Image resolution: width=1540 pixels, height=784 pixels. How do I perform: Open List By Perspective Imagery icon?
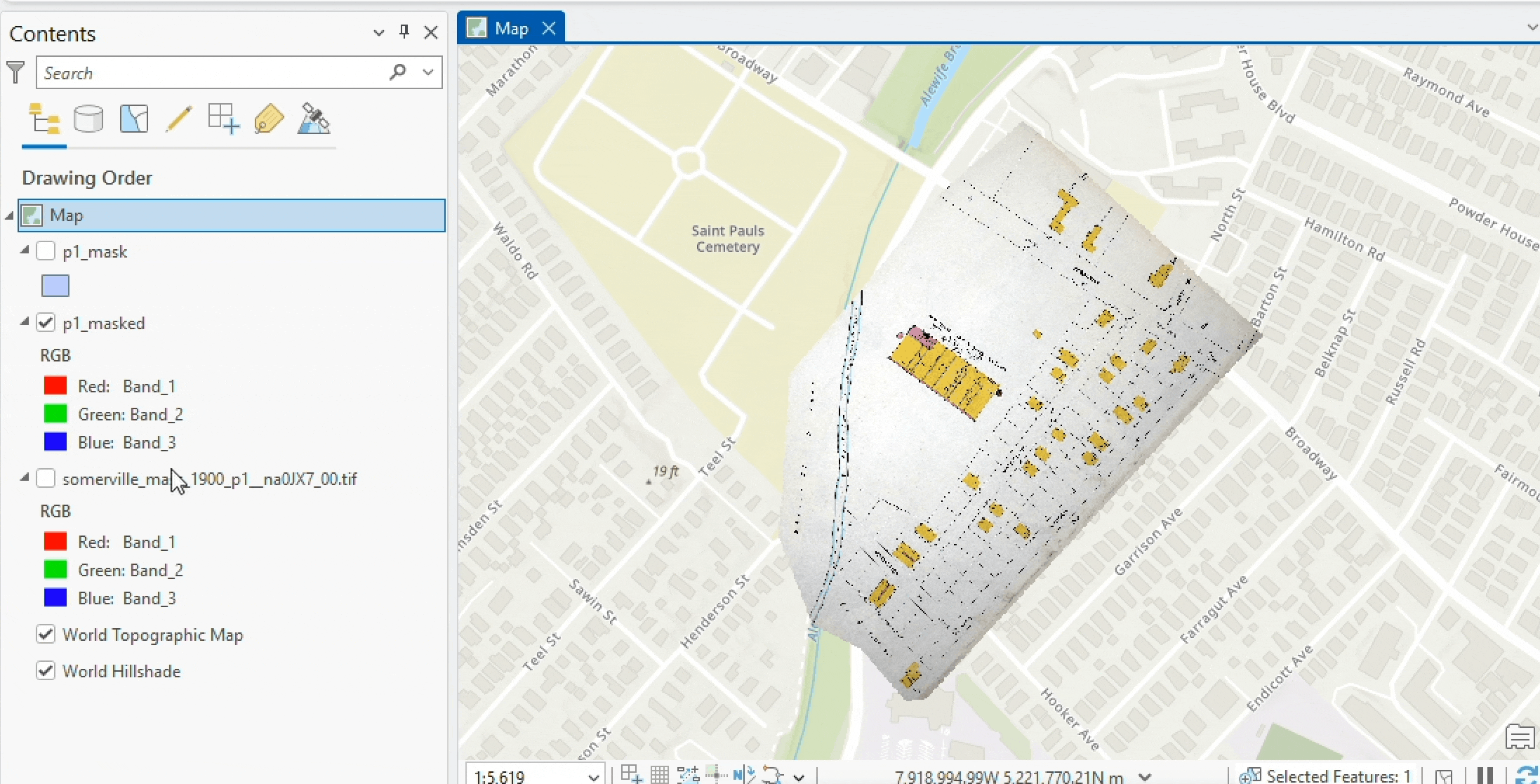(x=314, y=119)
